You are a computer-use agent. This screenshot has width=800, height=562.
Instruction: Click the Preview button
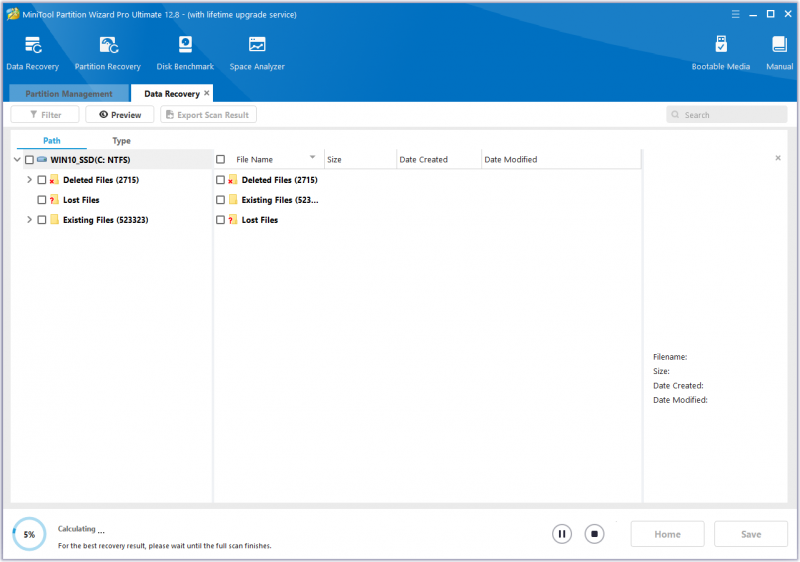[x=120, y=115]
